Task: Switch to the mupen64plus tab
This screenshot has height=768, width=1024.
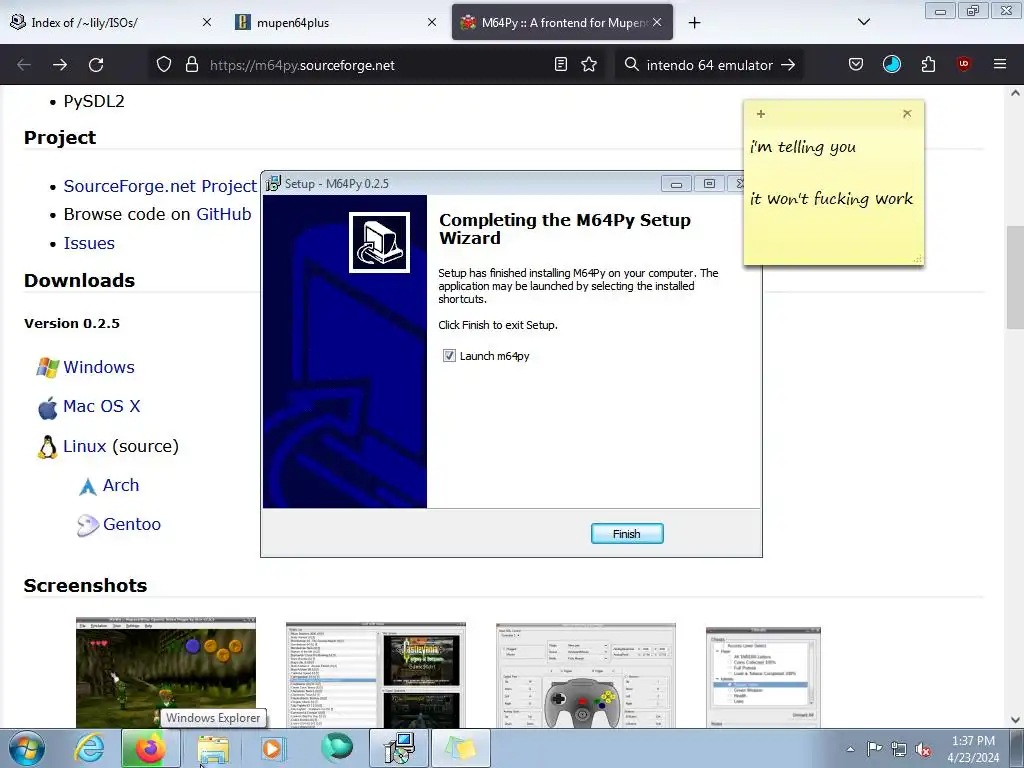Action: 336,22
